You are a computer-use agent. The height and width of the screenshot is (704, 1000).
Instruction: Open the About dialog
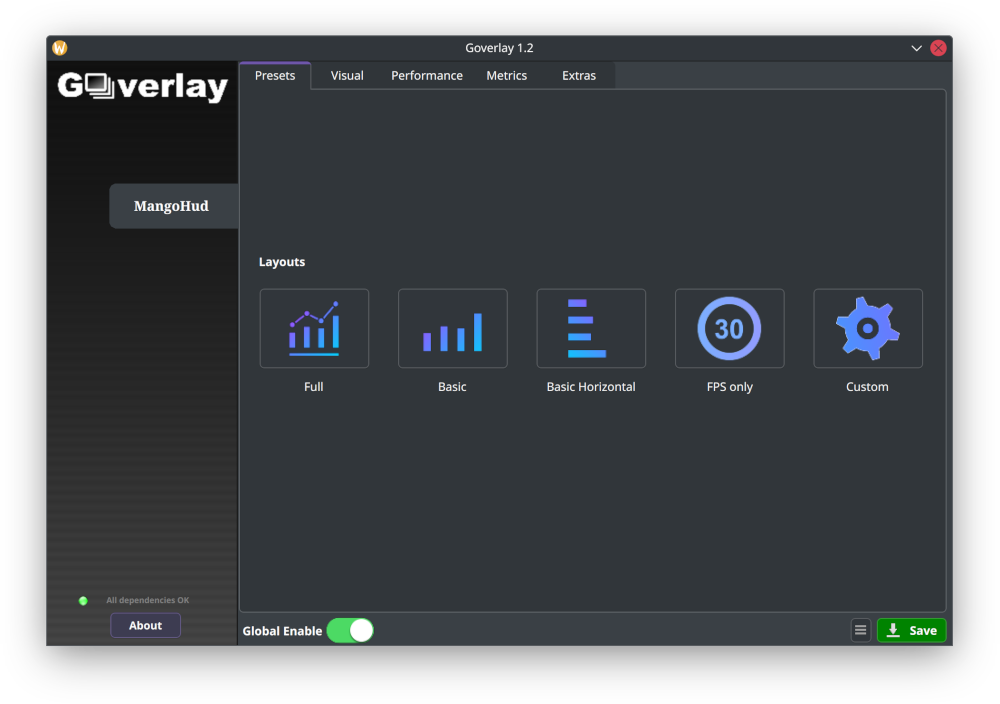(145, 626)
